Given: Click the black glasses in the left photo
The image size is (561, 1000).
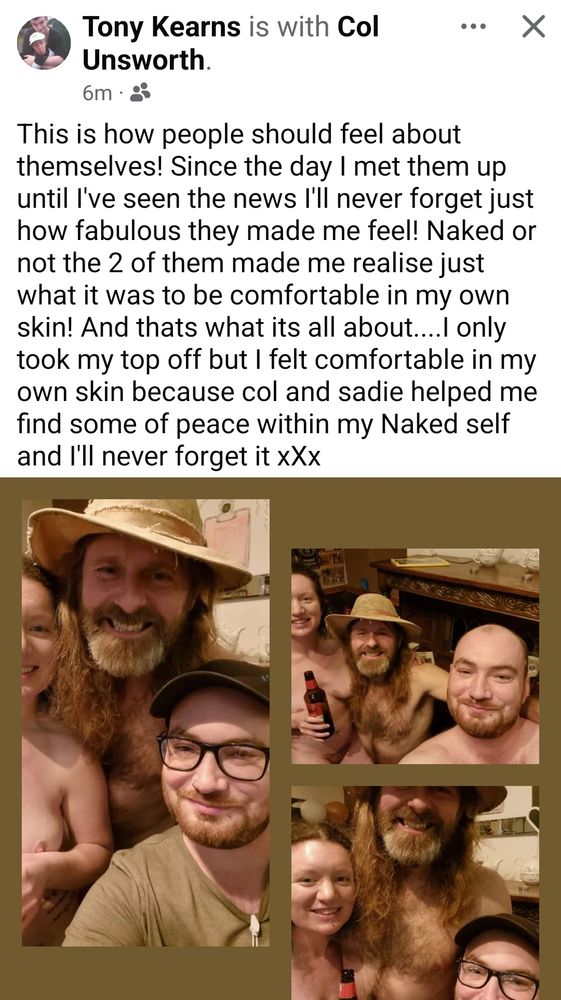Looking at the screenshot, I should pos(213,754).
